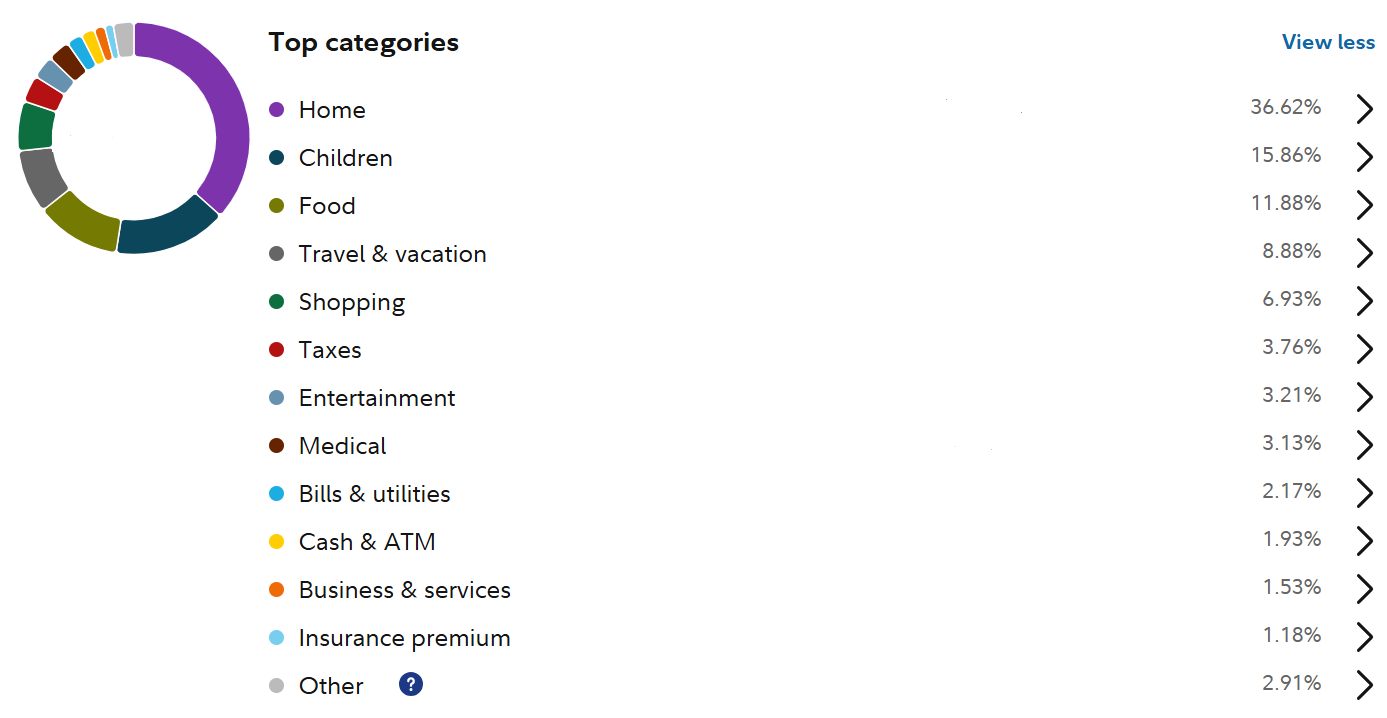Open the Food category arrow

click(x=1365, y=205)
